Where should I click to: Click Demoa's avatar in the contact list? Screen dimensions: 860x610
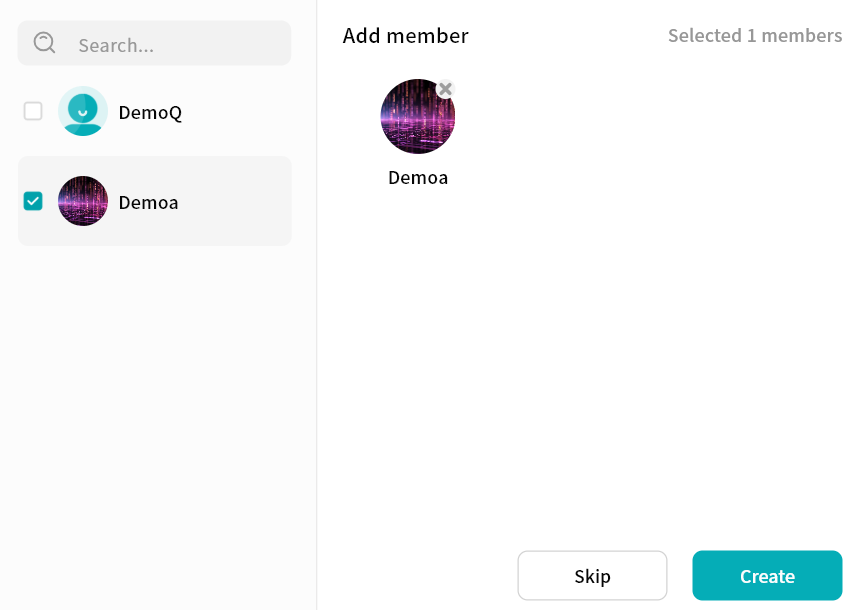[x=83, y=201]
